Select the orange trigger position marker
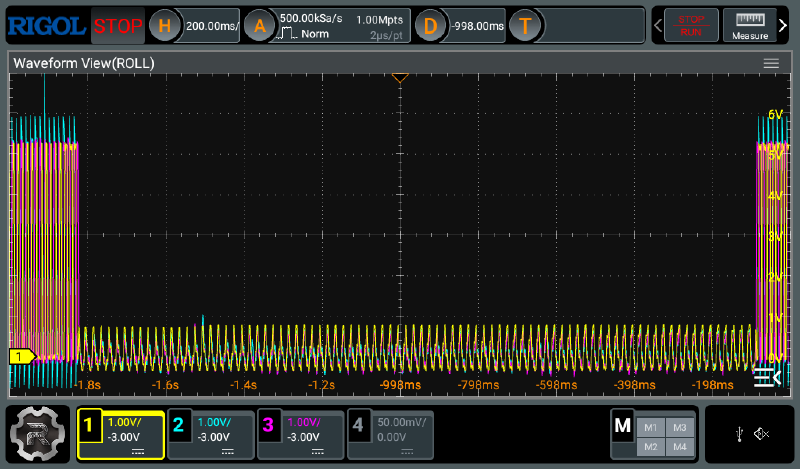The image size is (800, 469). click(x=400, y=77)
